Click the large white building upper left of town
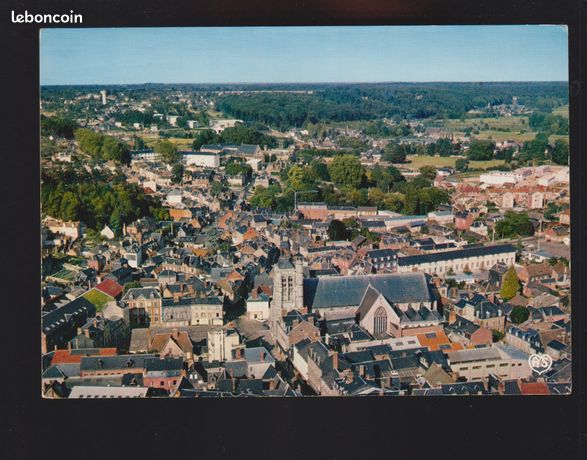Image resolution: width=587 pixels, height=460 pixels. [x=201, y=159]
